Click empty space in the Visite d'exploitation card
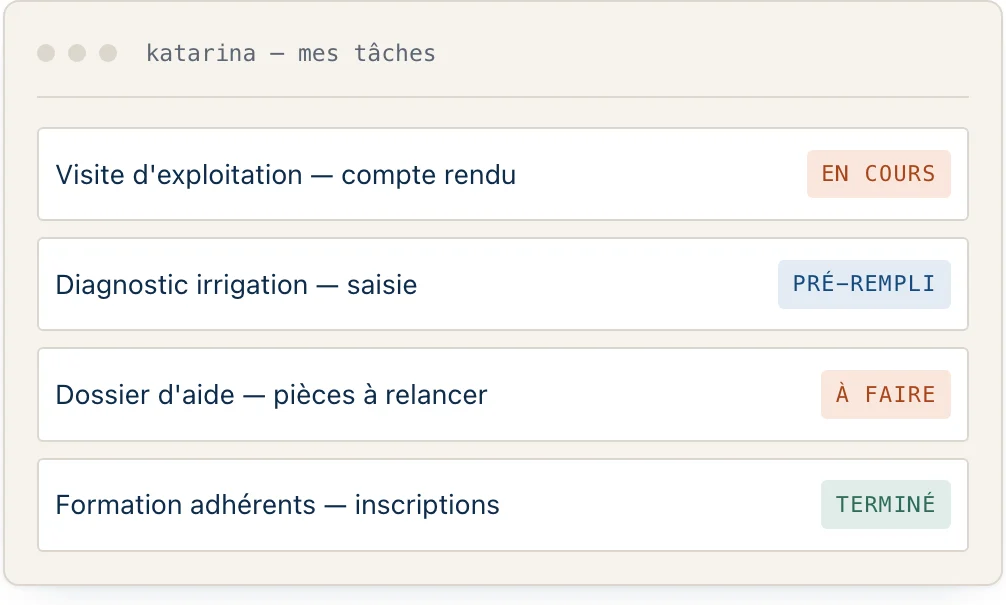Screen dimensions: 1006x605 pos(661,174)
